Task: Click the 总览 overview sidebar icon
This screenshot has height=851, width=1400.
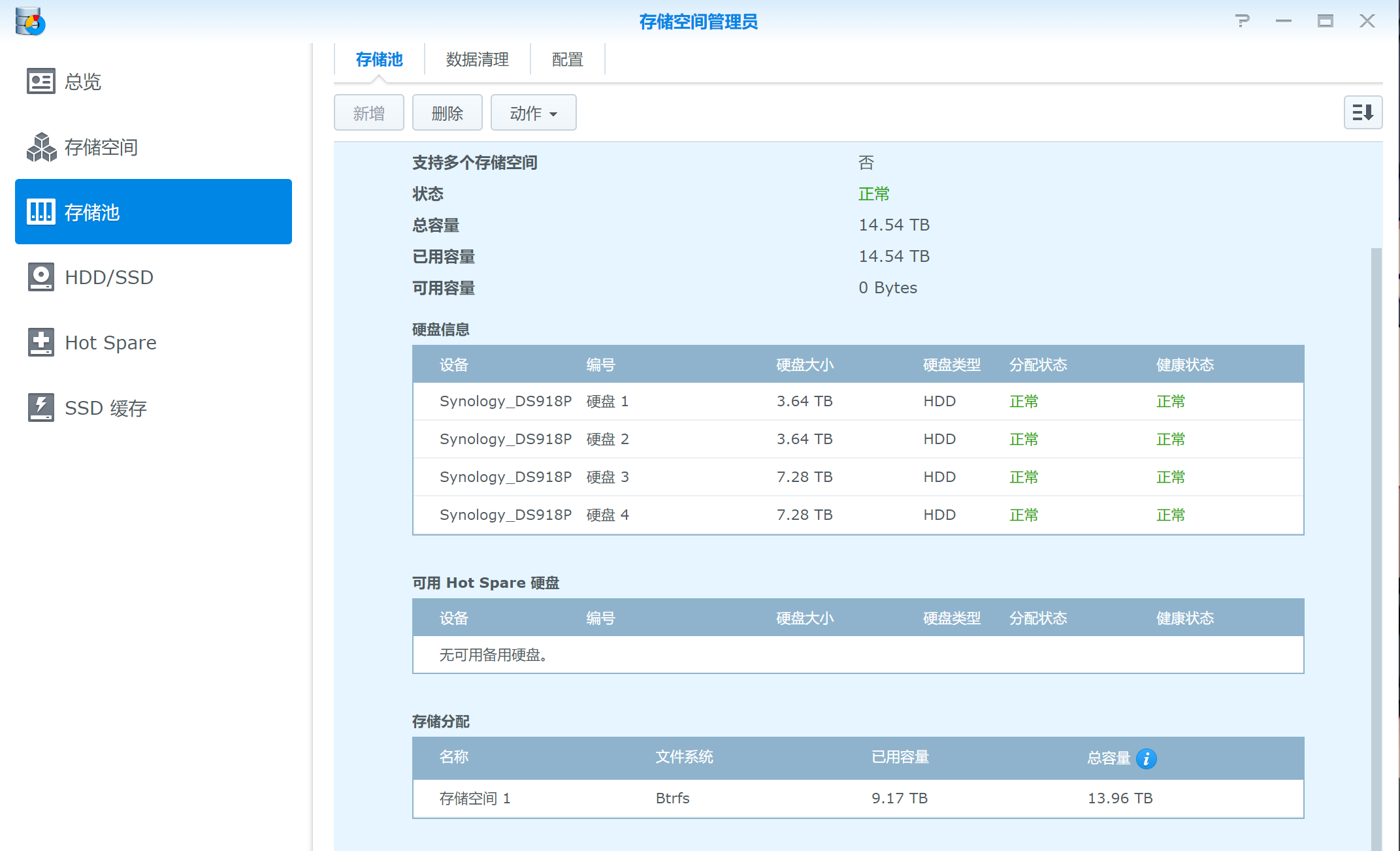Action: (41, 81)
